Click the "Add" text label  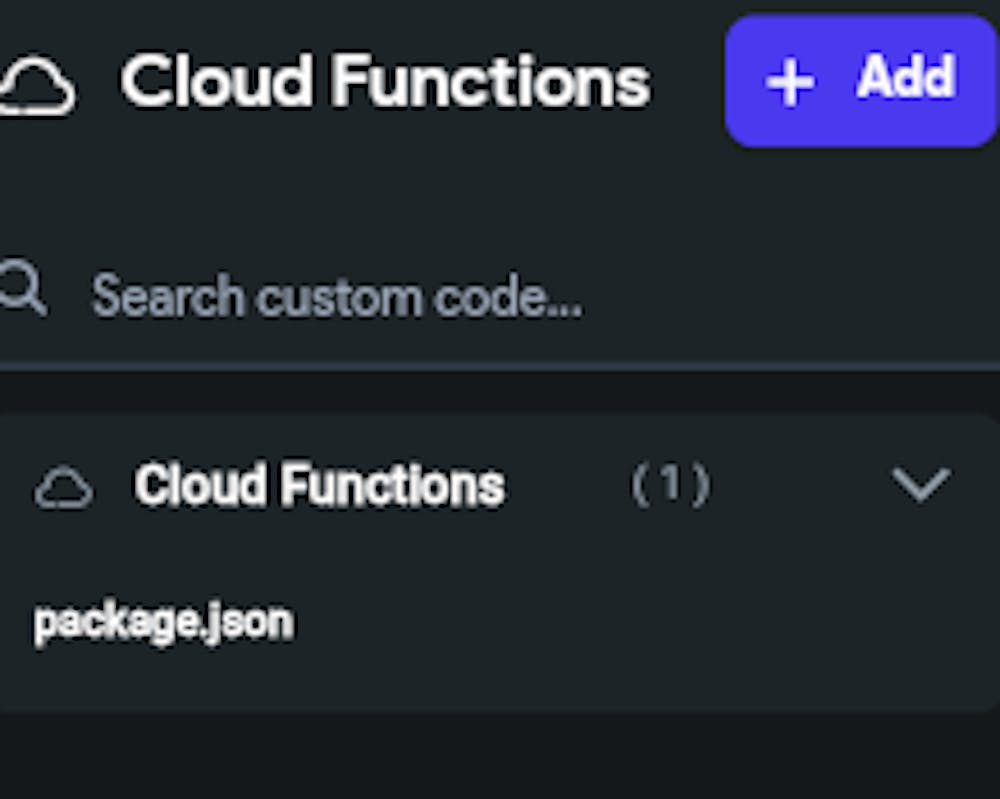tap(905, 79)
